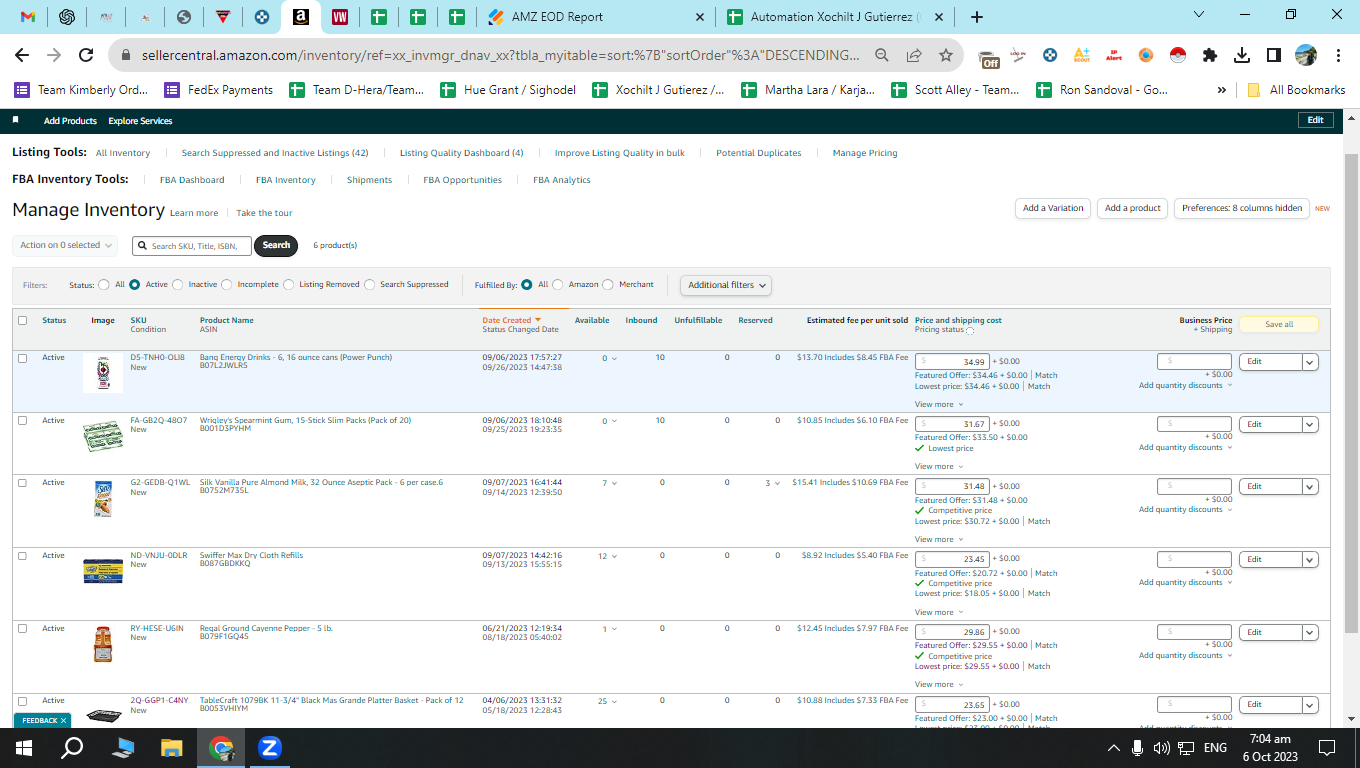Expand View more for Bang Energy pricing
1360x768 pixels.
pos(939,404)
